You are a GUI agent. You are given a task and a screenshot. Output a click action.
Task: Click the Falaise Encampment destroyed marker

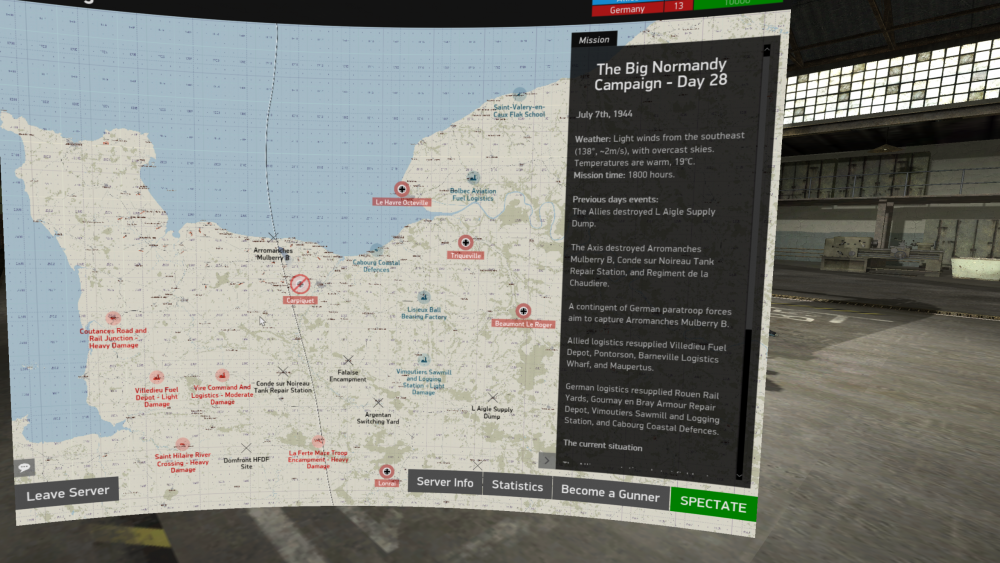[348, 360]
